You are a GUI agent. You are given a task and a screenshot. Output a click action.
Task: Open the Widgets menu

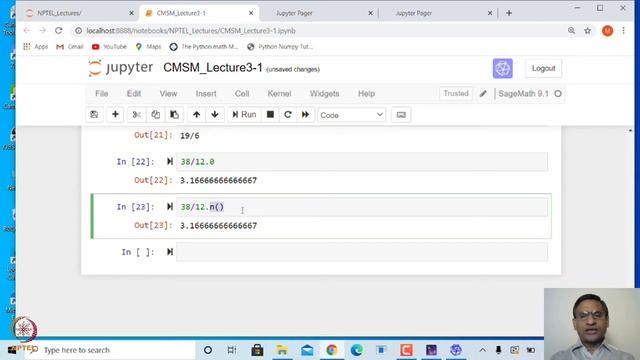pyautogui.click(x=324, y=93)
